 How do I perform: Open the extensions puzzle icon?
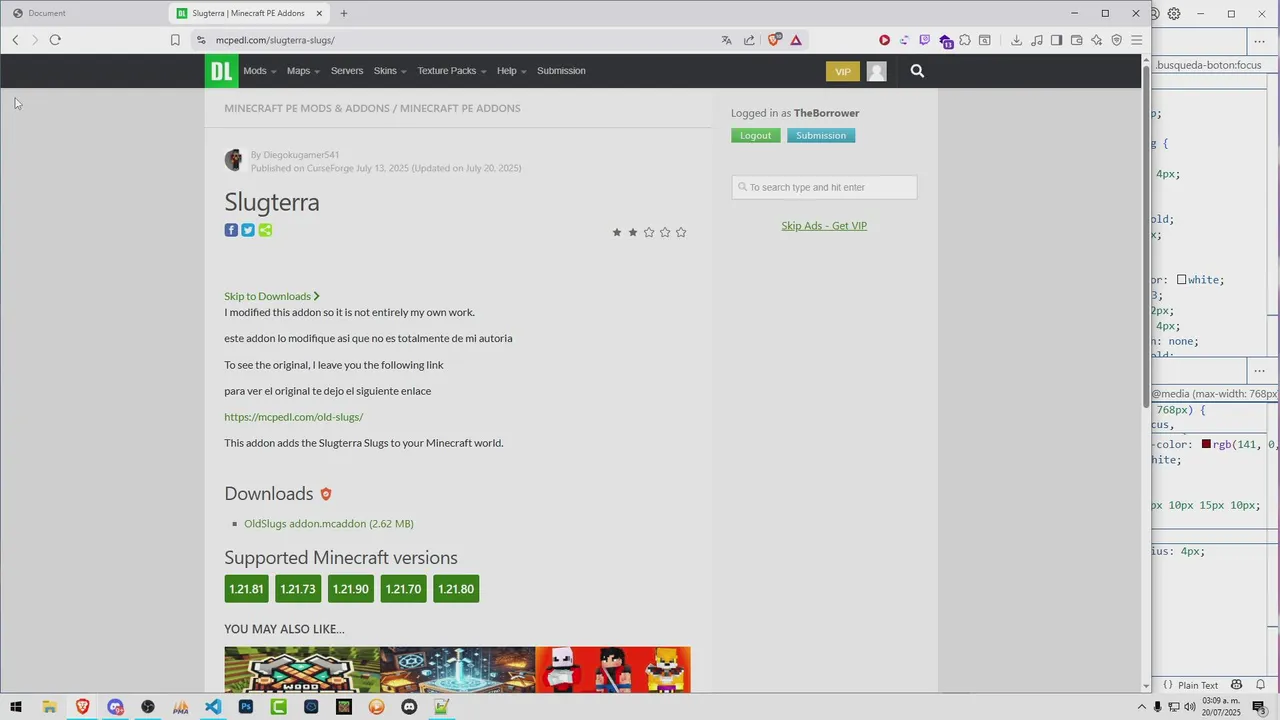click(964, 40)
